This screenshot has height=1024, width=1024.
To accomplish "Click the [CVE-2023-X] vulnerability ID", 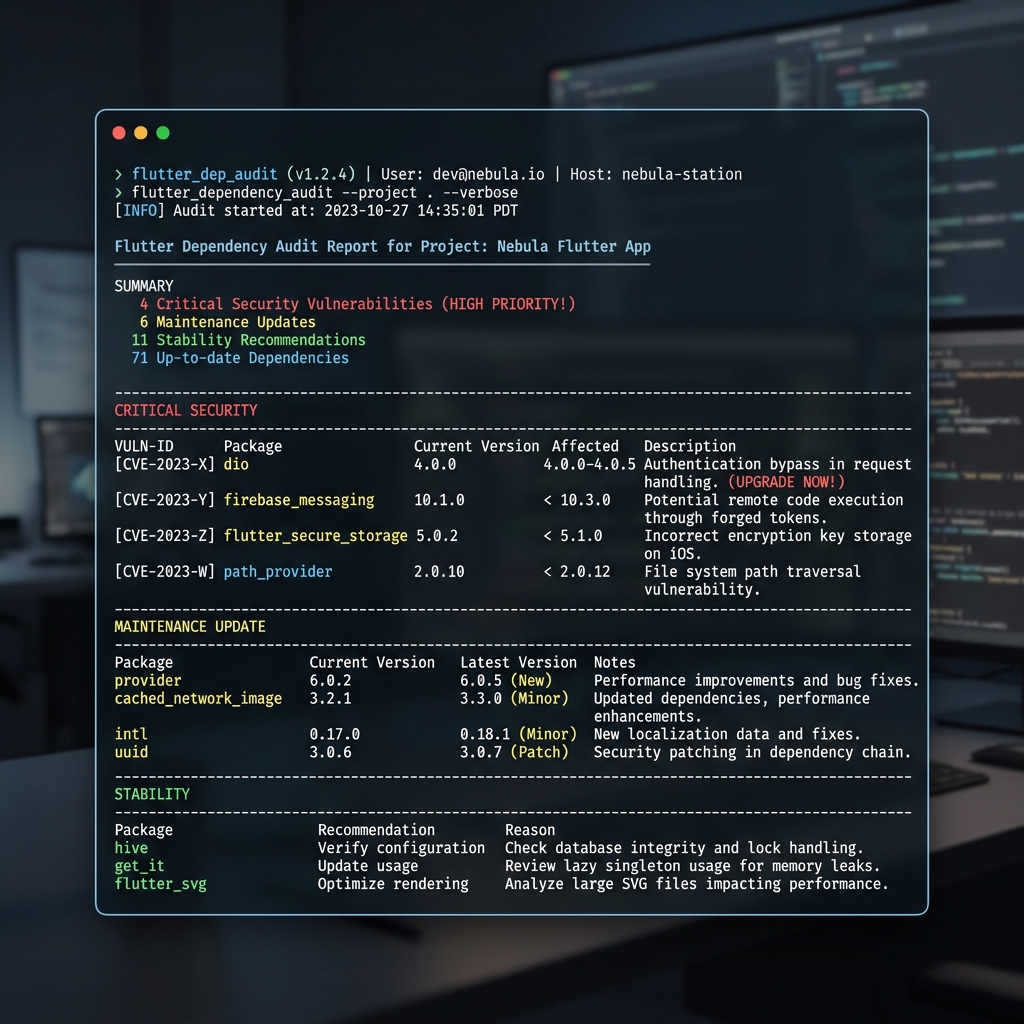I will (x=165, y=464).
